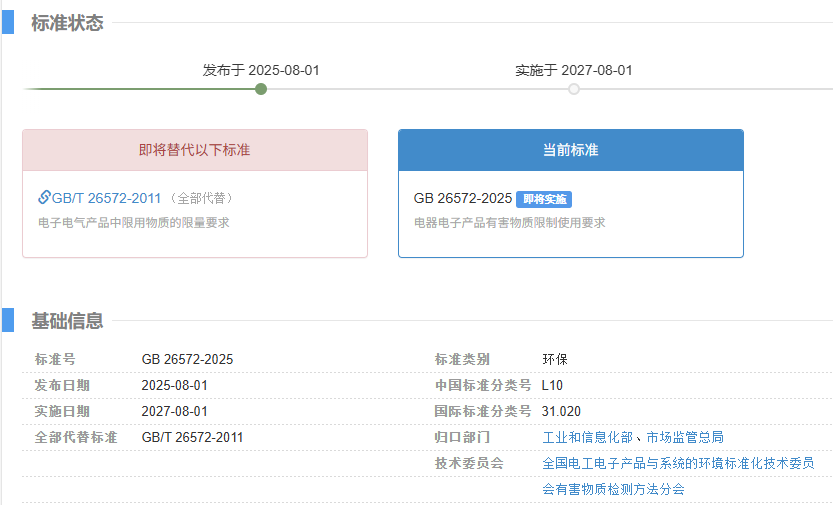Click the chain link icon beside GB/T 26572-2011
This screenshot has width=833, height=505.
pos(44,197)
